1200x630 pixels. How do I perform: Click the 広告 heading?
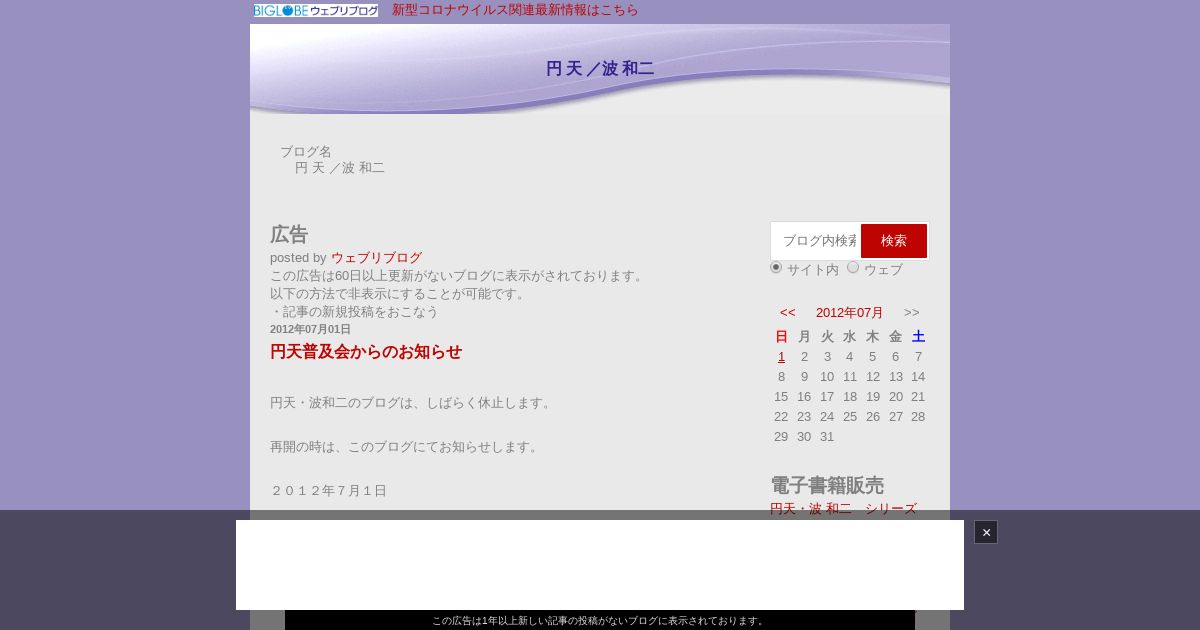click(289, 235)
